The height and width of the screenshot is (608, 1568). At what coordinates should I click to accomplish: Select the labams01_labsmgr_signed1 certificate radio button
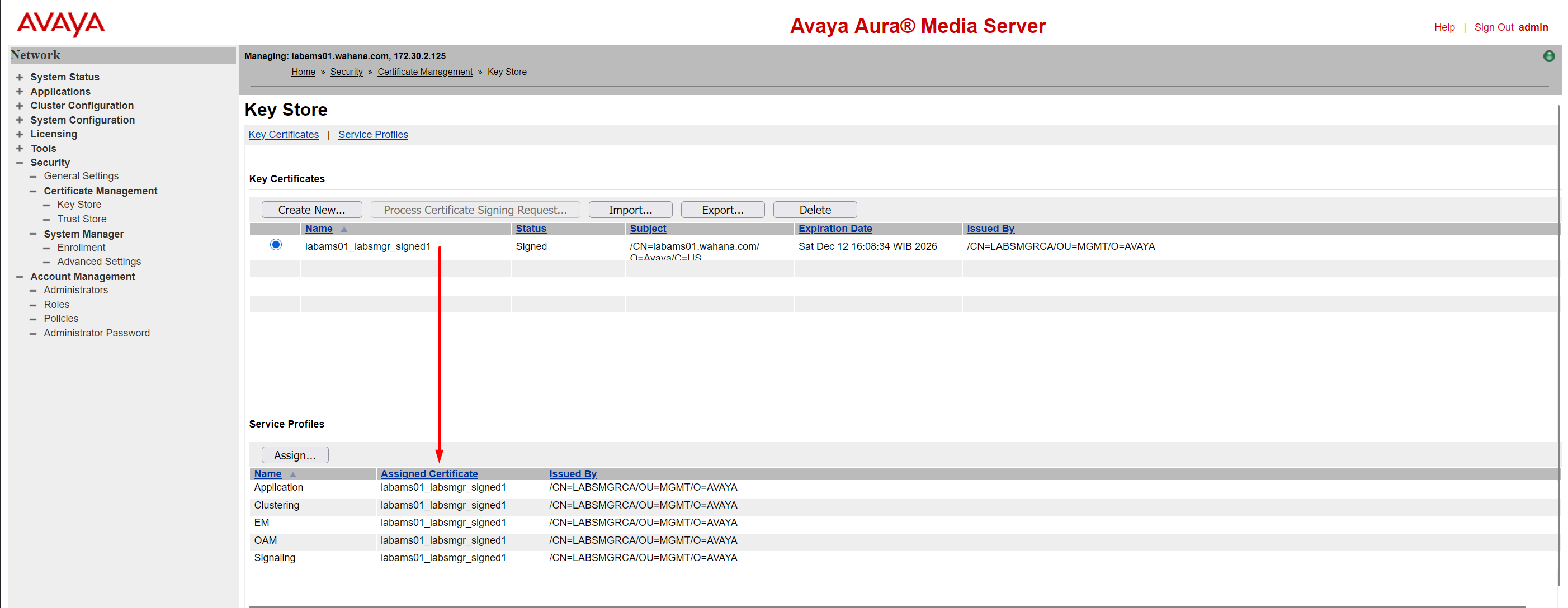(275, 245)
